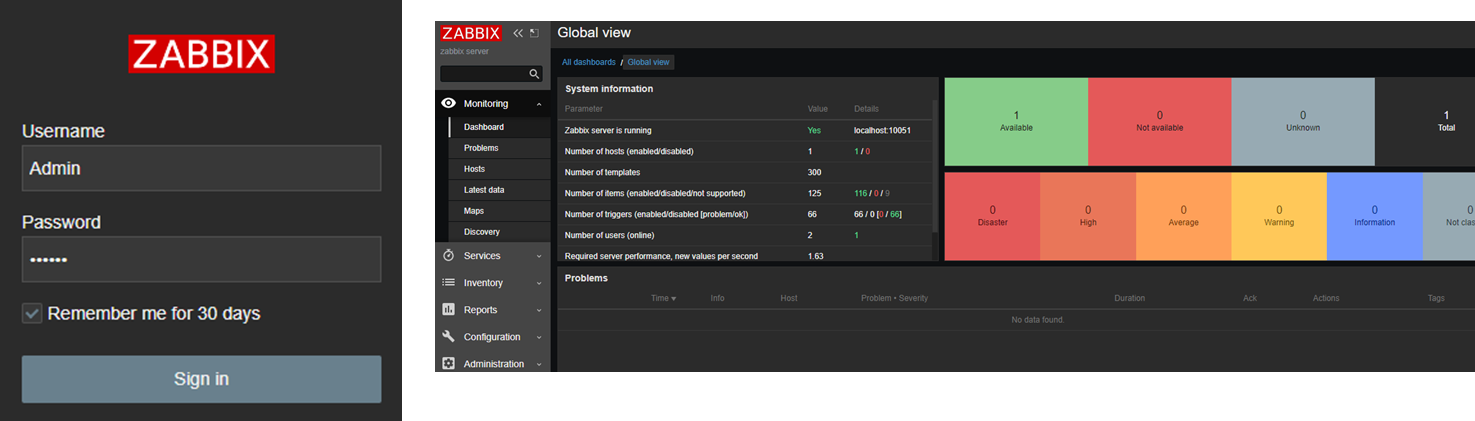The width and height of the screenshot is (1475, 421).
Task: Click the Warning severity tile
Action: click(x=1279, y=216)
